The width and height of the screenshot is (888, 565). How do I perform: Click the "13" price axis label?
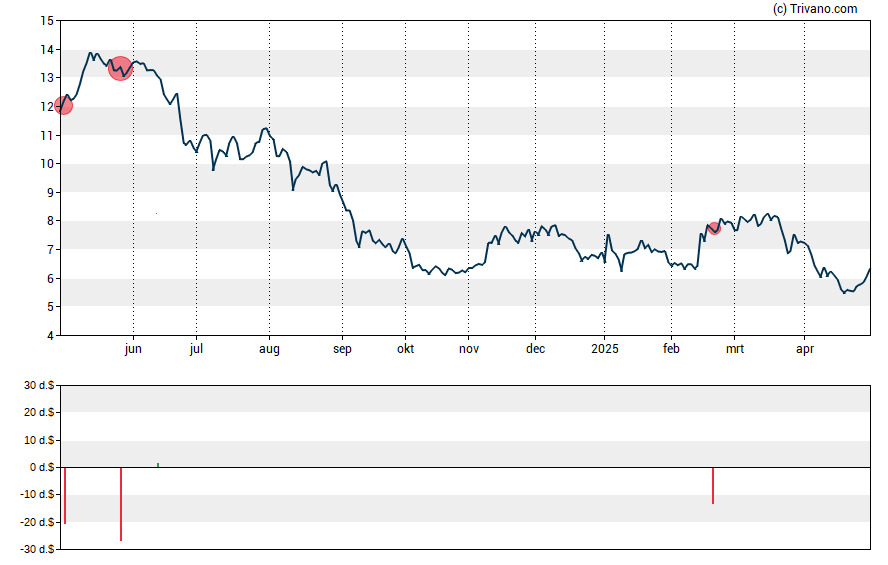click(x=47, y=78)
